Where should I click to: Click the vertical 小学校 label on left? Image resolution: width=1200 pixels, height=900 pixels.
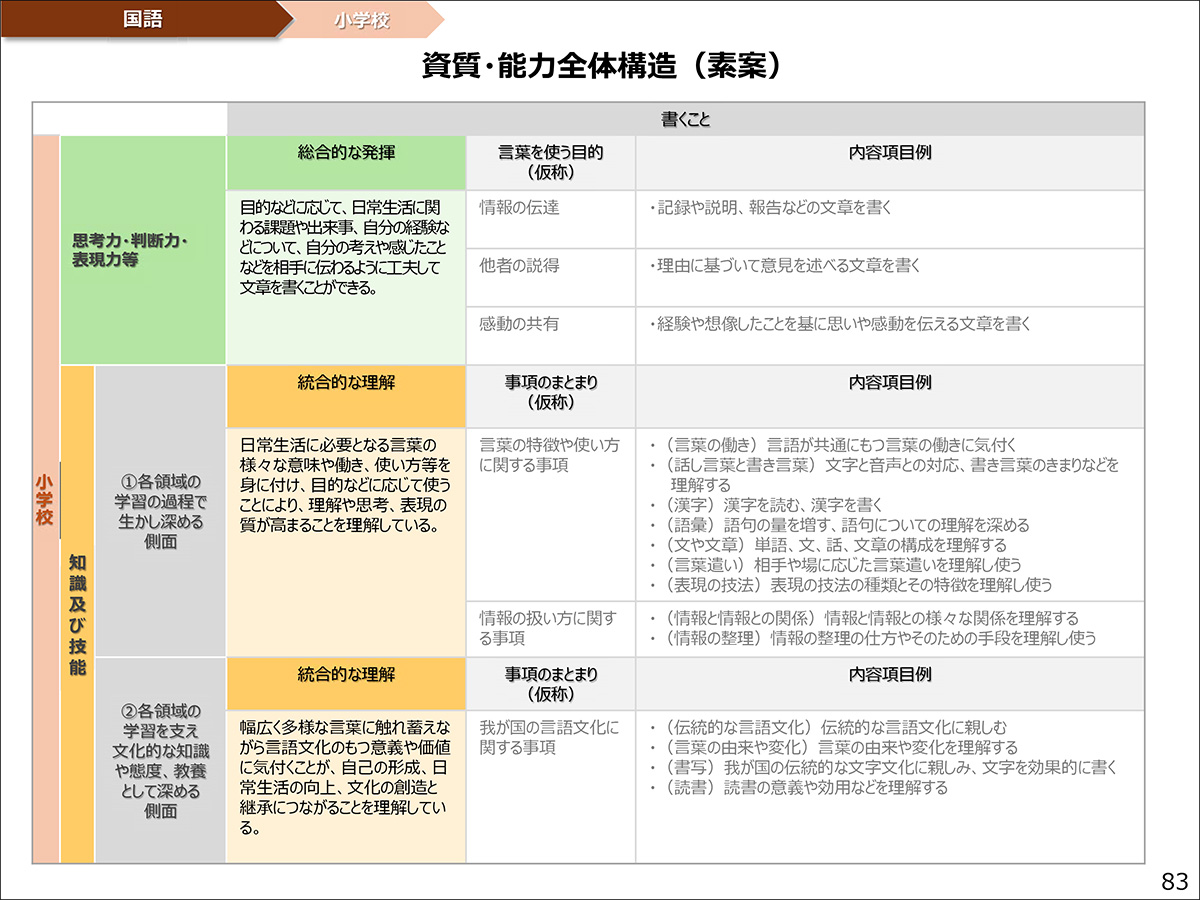pyautogui.click(x=44, y=498)
